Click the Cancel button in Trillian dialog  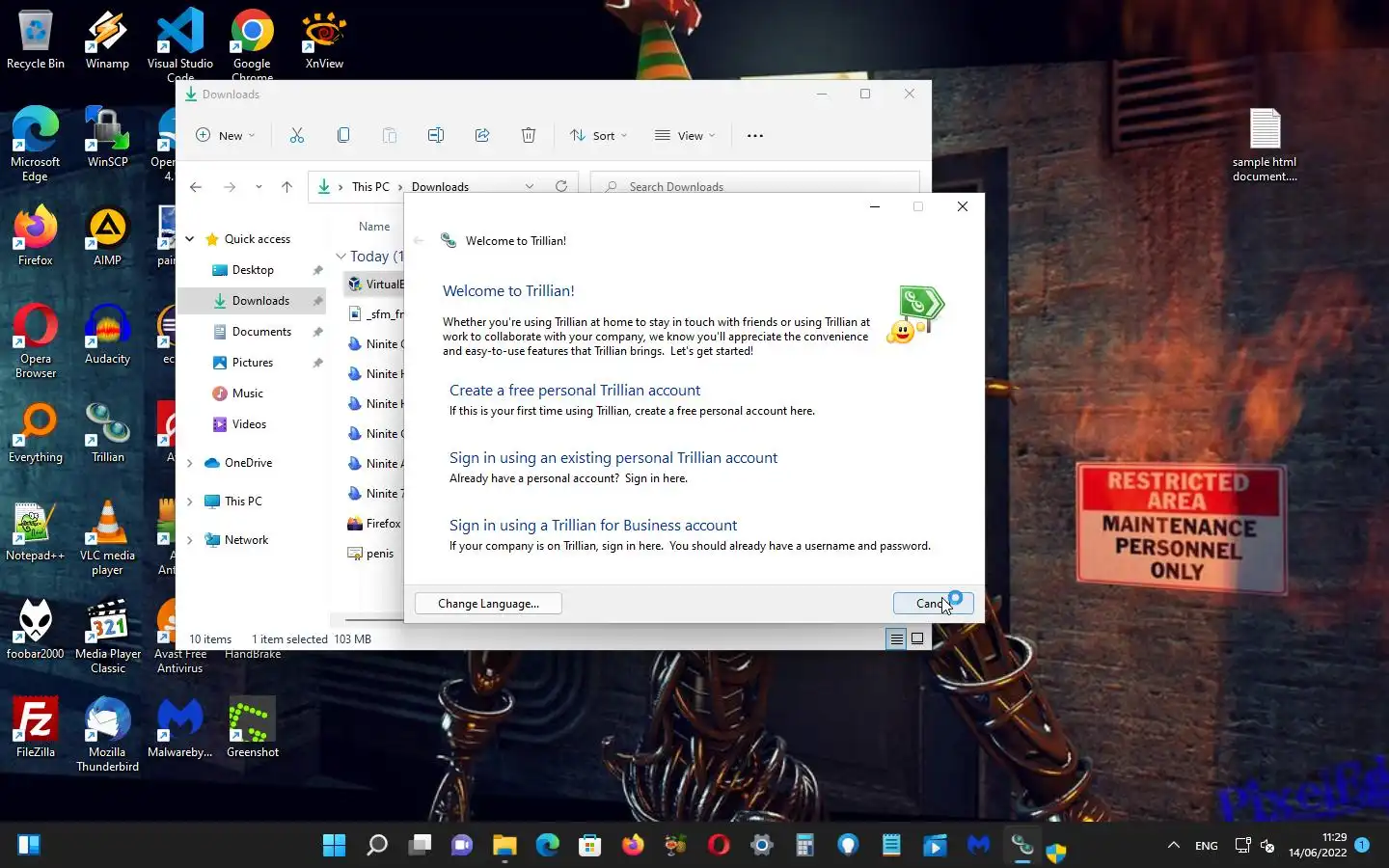[933, 604]
